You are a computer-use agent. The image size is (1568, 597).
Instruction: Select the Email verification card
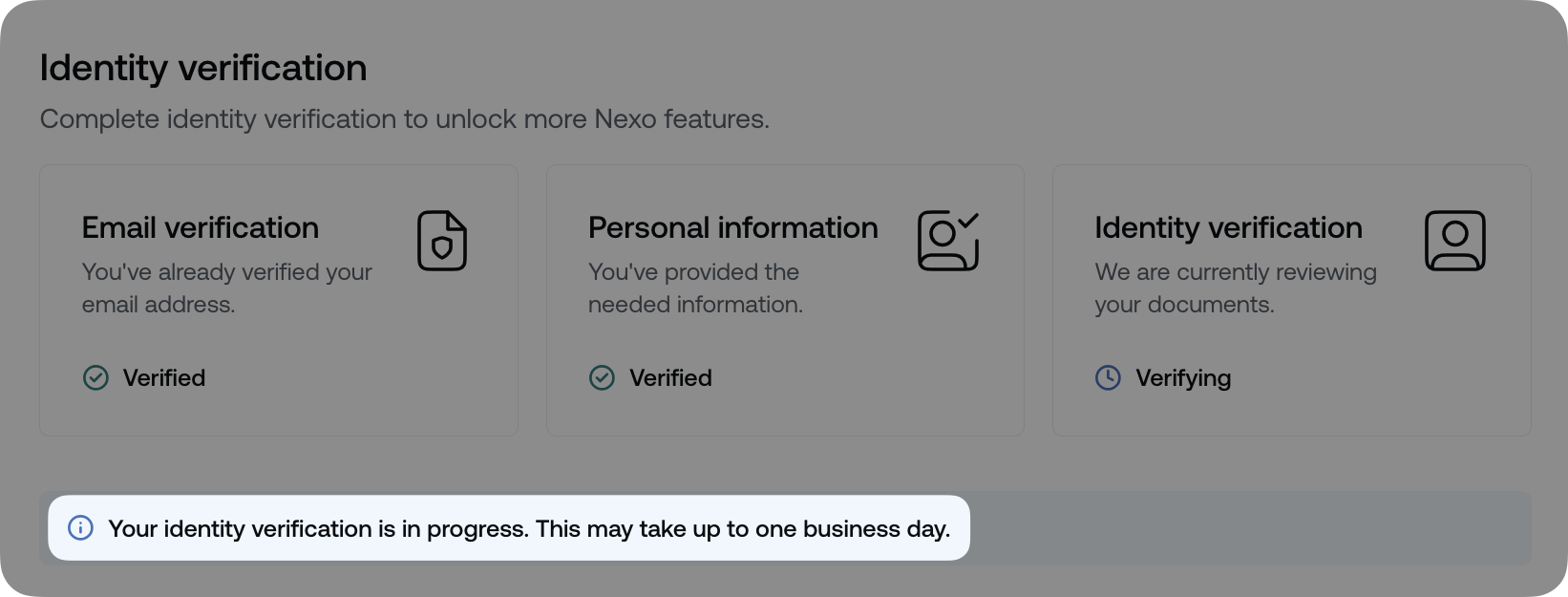(x=278, y=299)
